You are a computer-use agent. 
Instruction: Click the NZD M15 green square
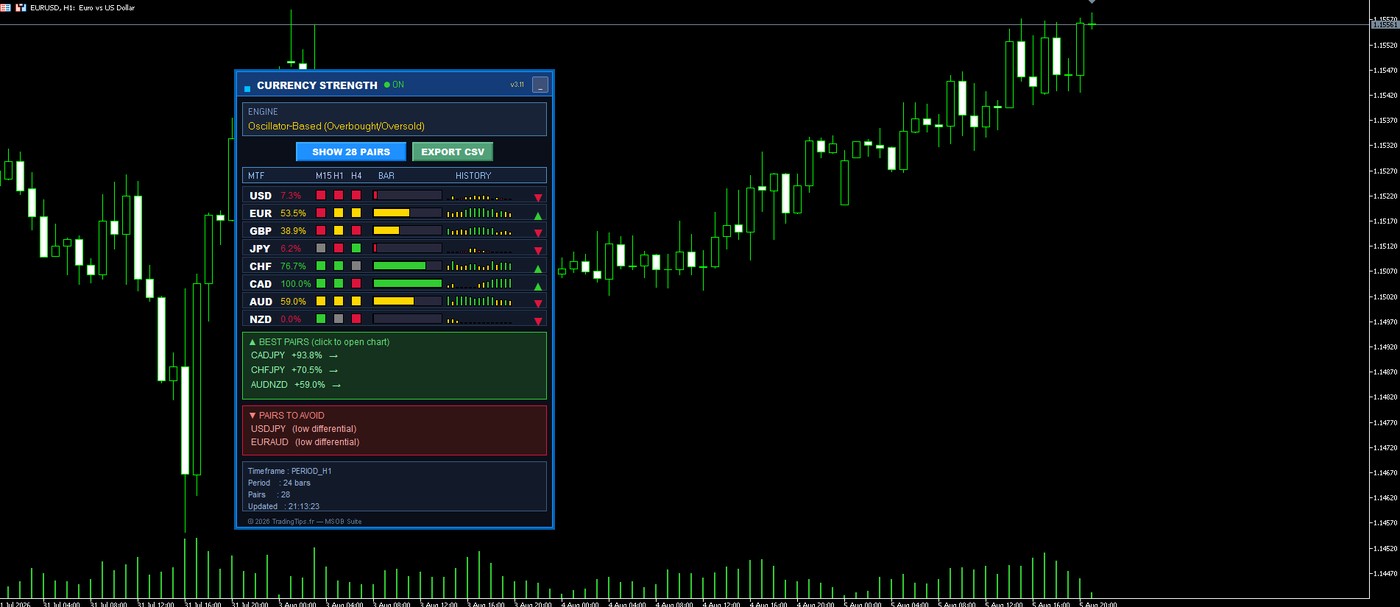[321, 319]
